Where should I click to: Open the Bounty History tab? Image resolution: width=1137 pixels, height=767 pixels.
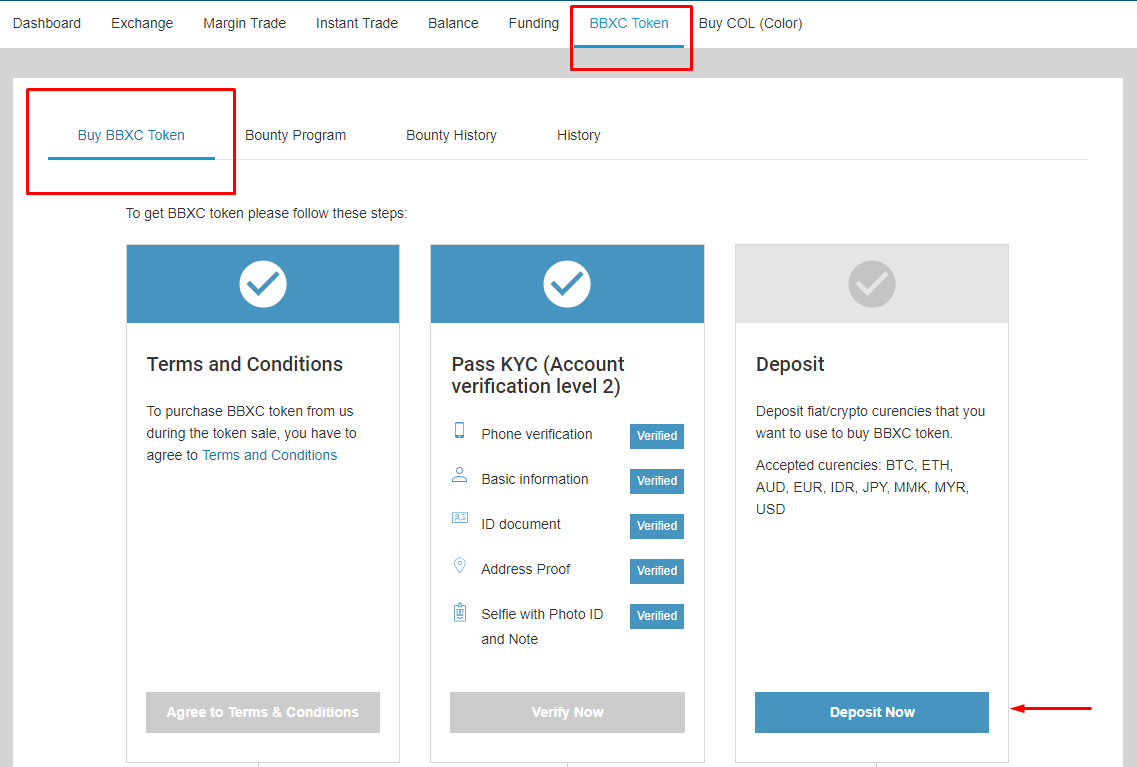[x=451, y=135]
